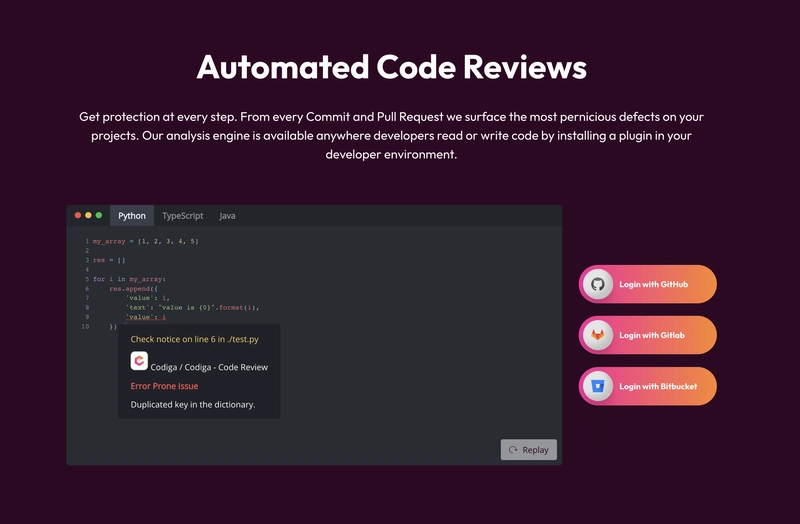Click 'Duplicated key in the dictionary.' message
Viewport: 800px width, 524px height.
point(193,405)
